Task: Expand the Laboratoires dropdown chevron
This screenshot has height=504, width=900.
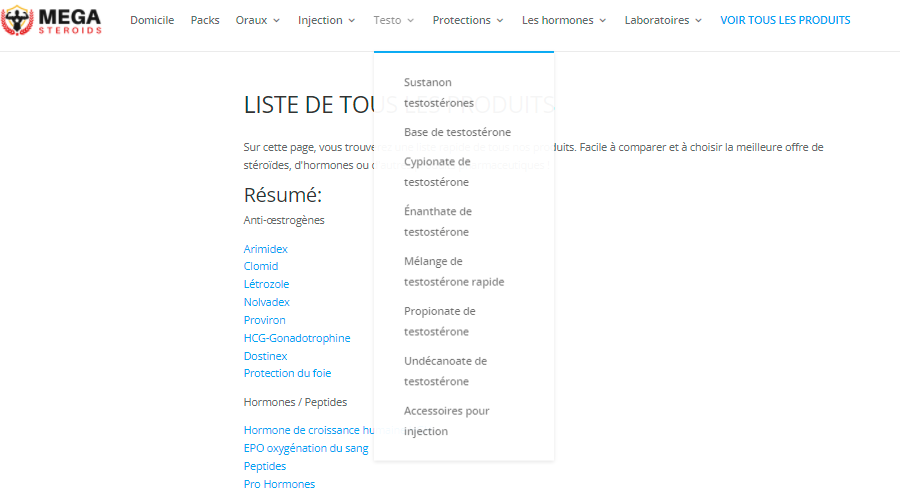Action: tap(698, 21)
